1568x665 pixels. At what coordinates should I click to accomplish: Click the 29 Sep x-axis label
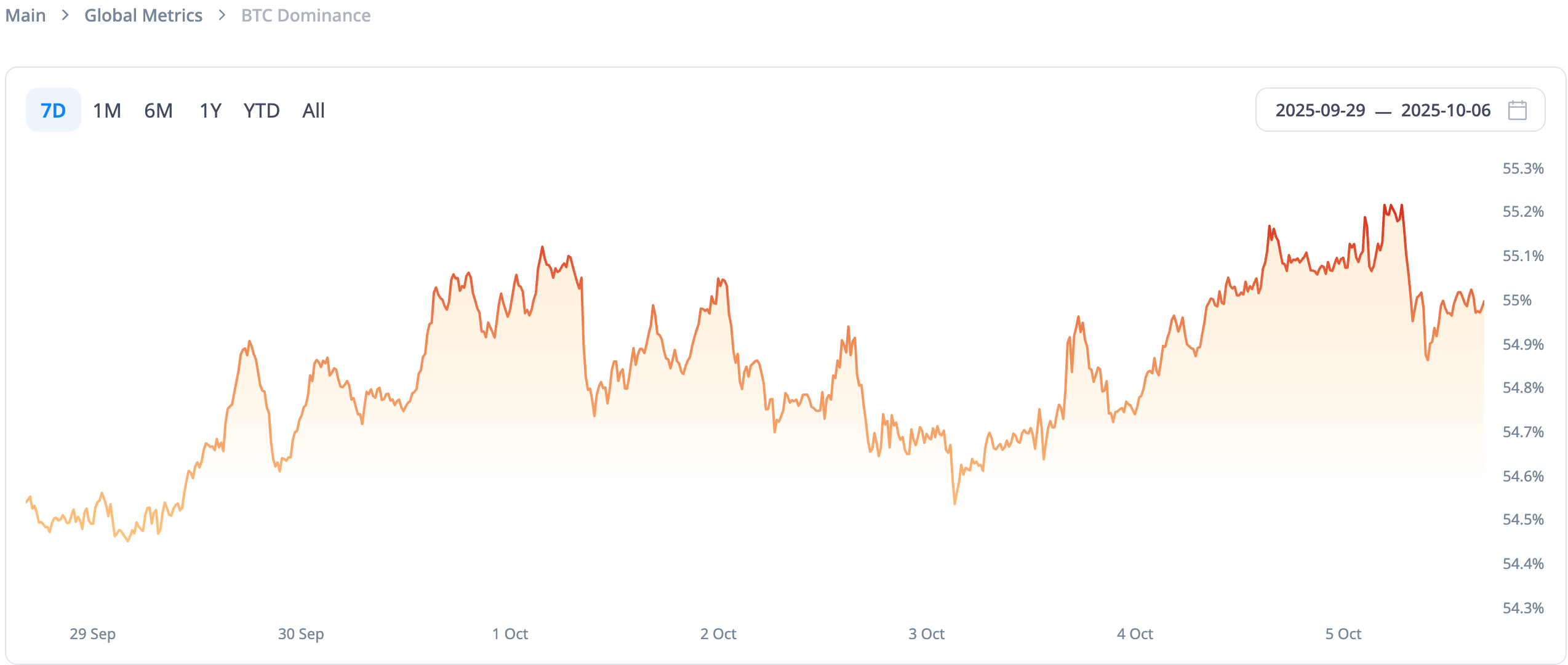point(92,634)
